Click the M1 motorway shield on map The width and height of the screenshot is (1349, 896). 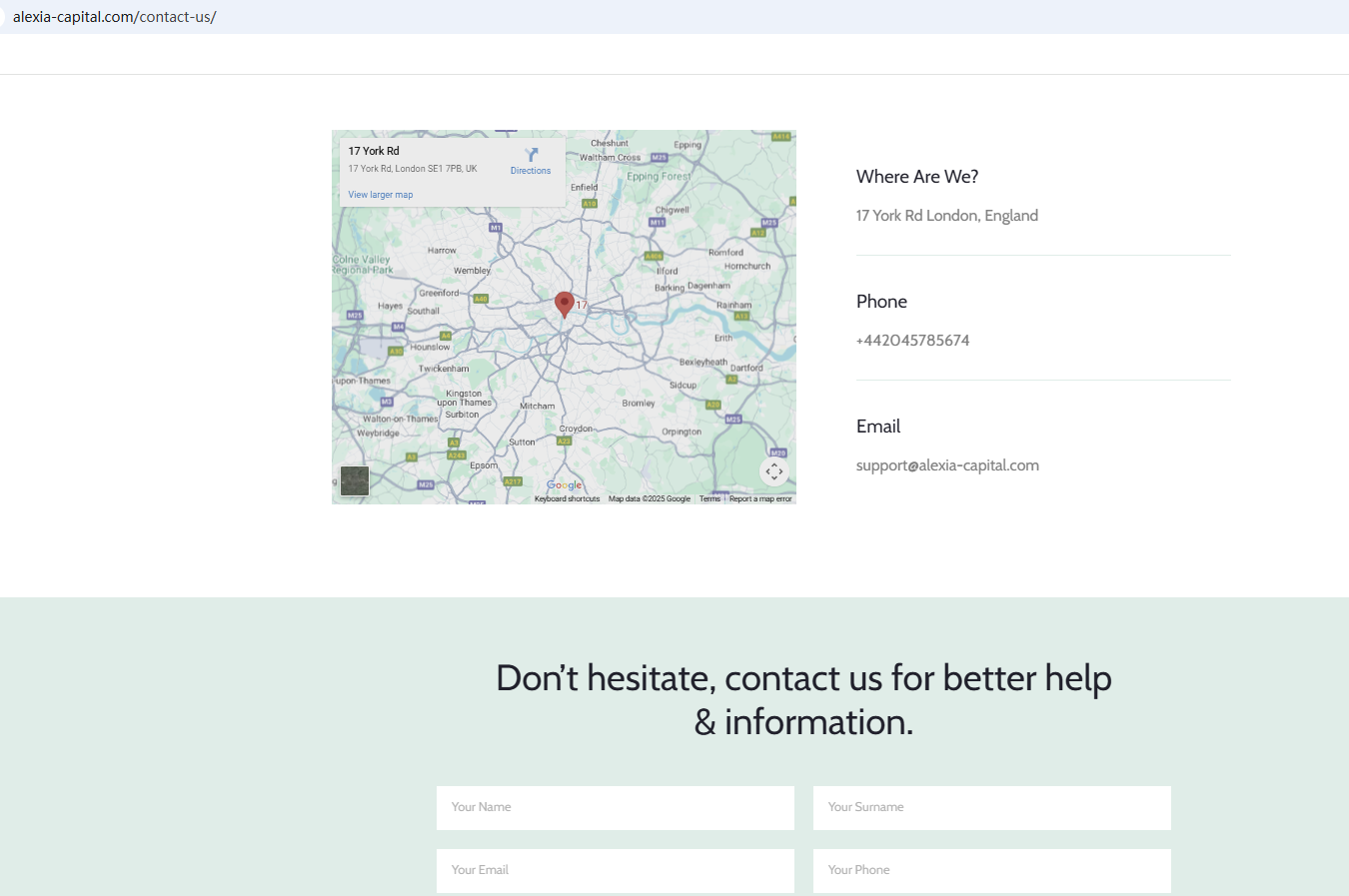pyautogui.click(x=495, y=228)
